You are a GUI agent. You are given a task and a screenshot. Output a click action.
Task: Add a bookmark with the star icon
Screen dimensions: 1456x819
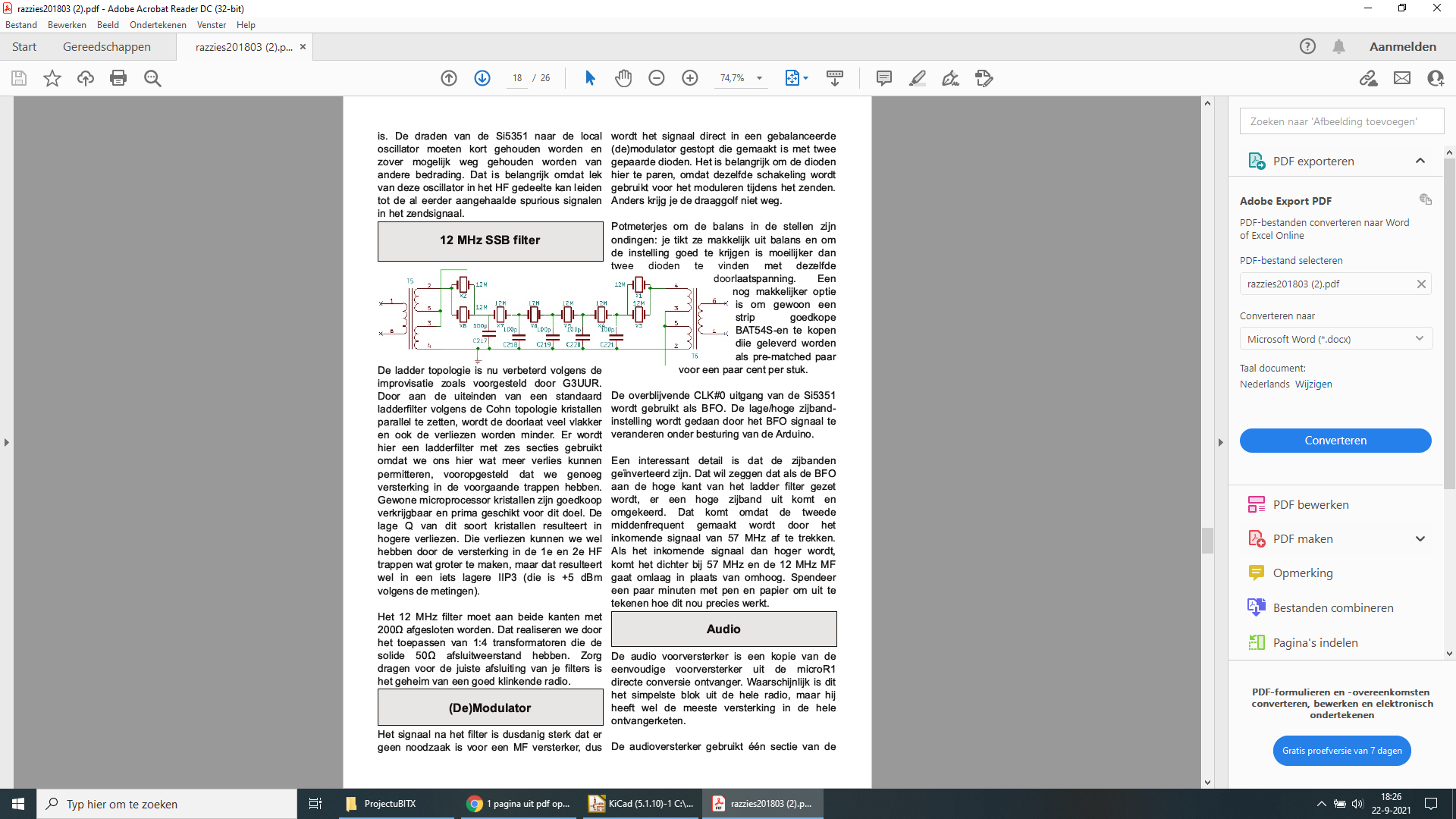tap(52, 78)
